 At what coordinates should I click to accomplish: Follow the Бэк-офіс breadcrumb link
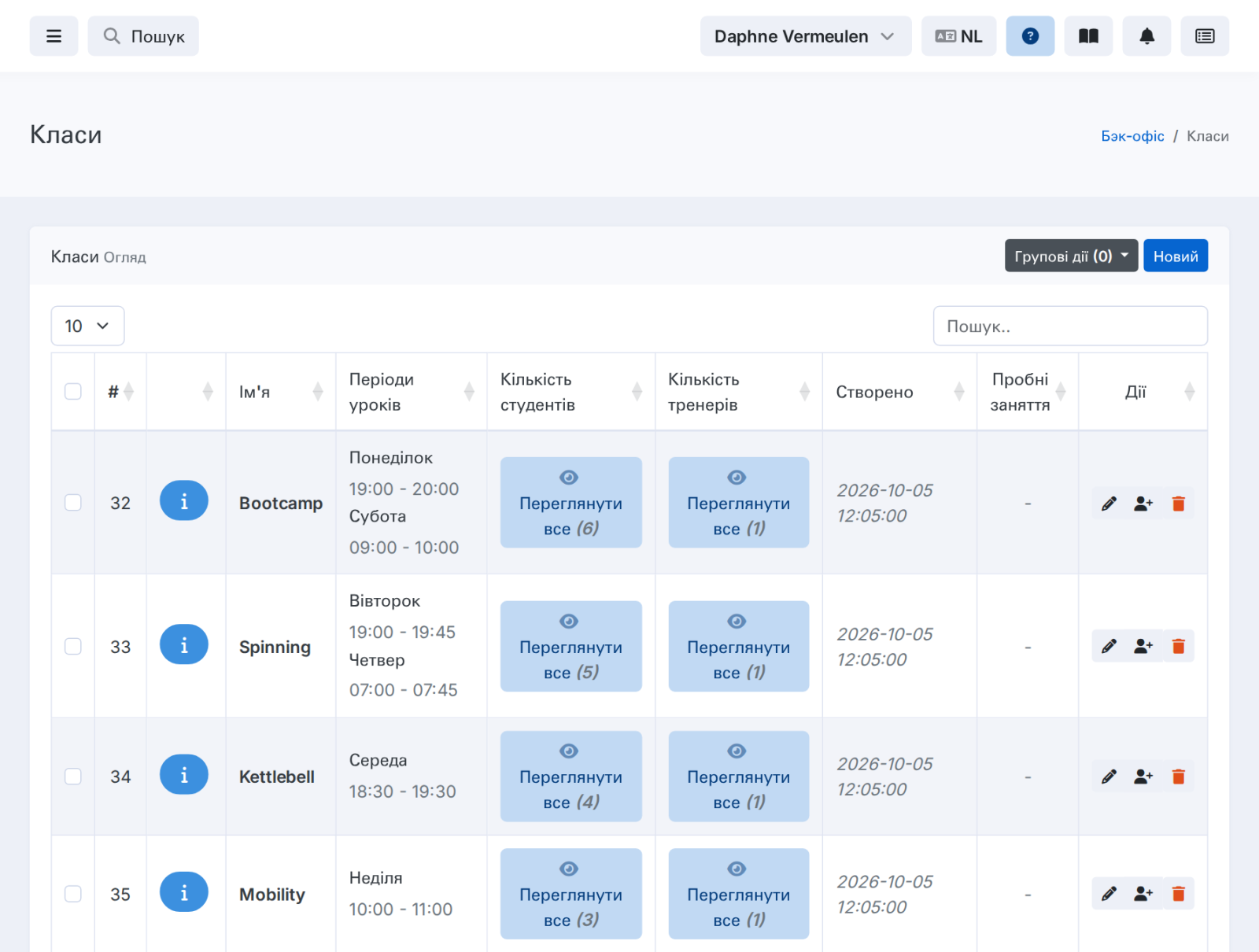point(1132,136)
